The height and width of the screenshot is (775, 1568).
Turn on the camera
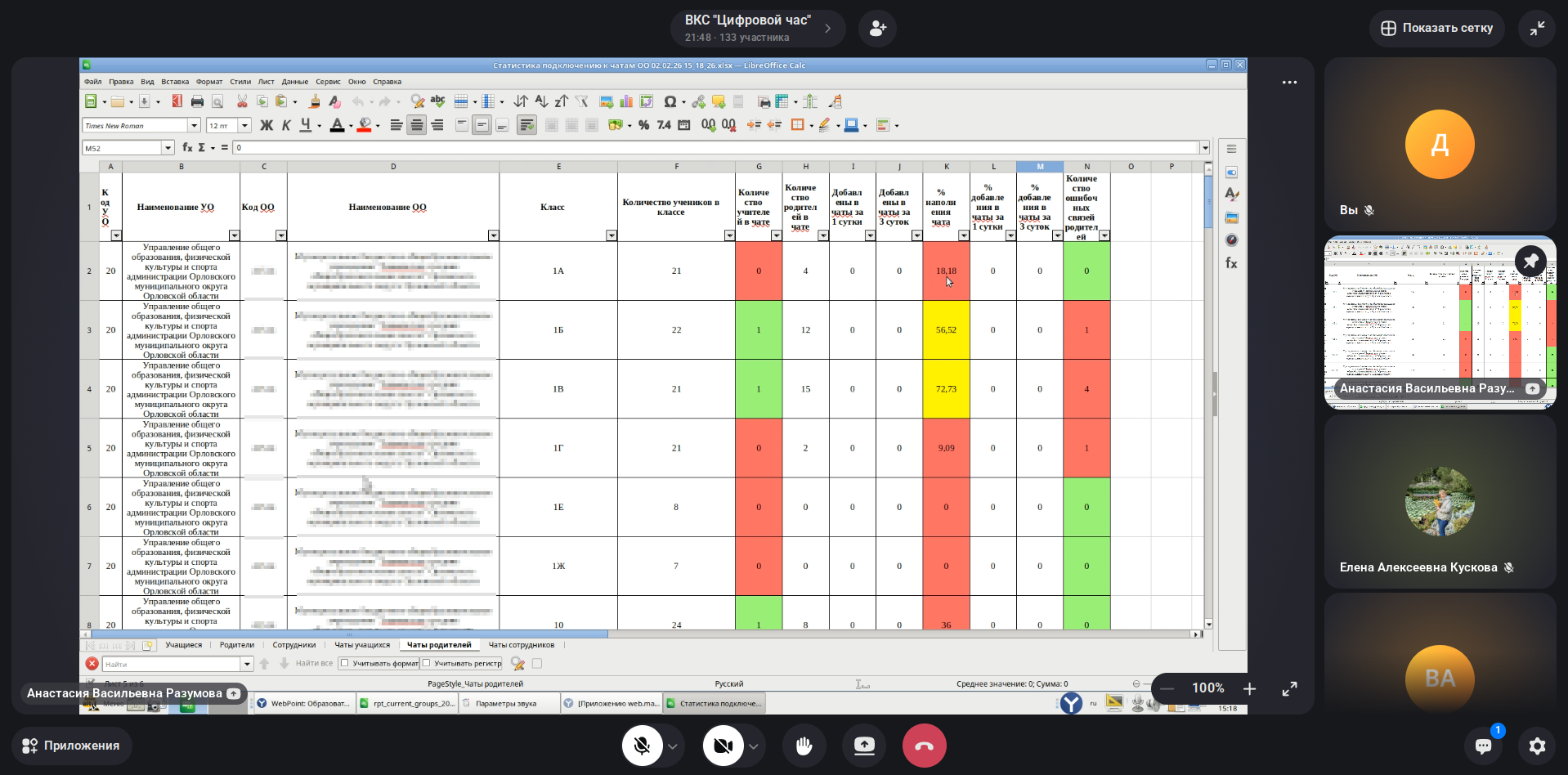pyautogui.click(x=723, y=746)
